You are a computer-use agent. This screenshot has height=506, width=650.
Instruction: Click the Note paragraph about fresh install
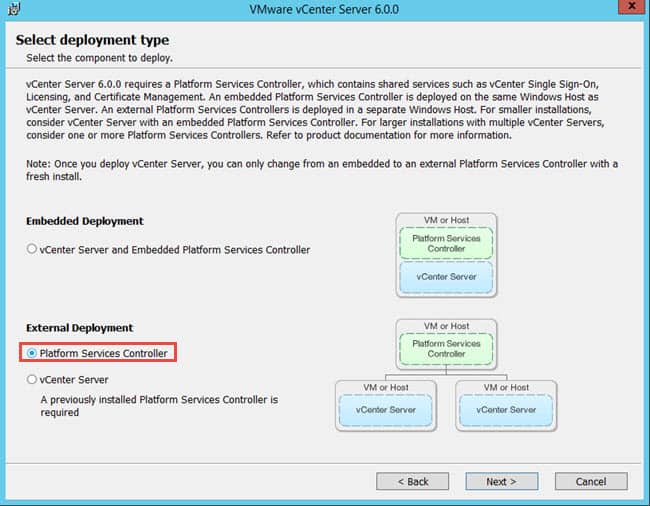click(x=322, y=170)
